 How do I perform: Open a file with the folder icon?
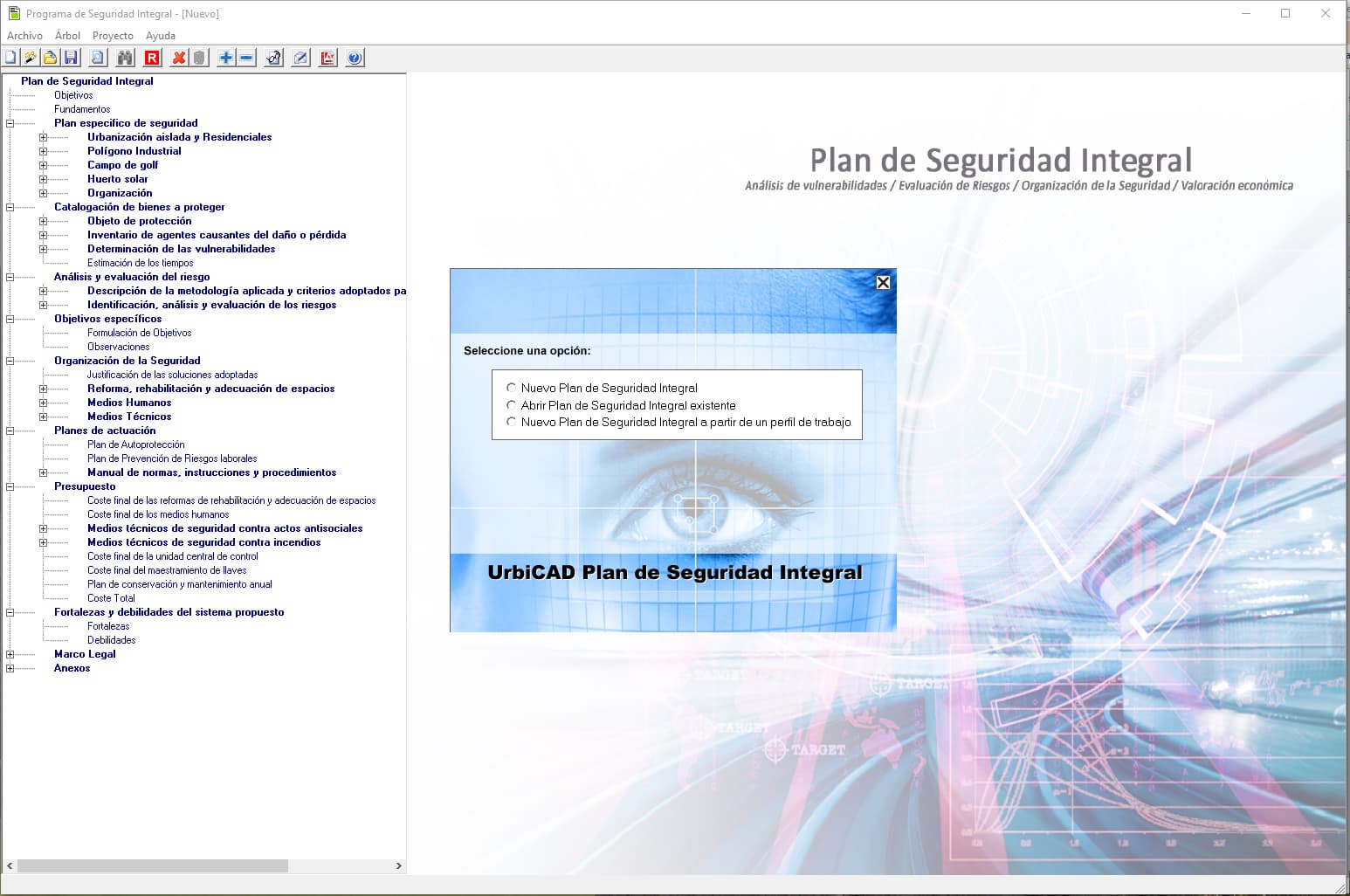51,58
